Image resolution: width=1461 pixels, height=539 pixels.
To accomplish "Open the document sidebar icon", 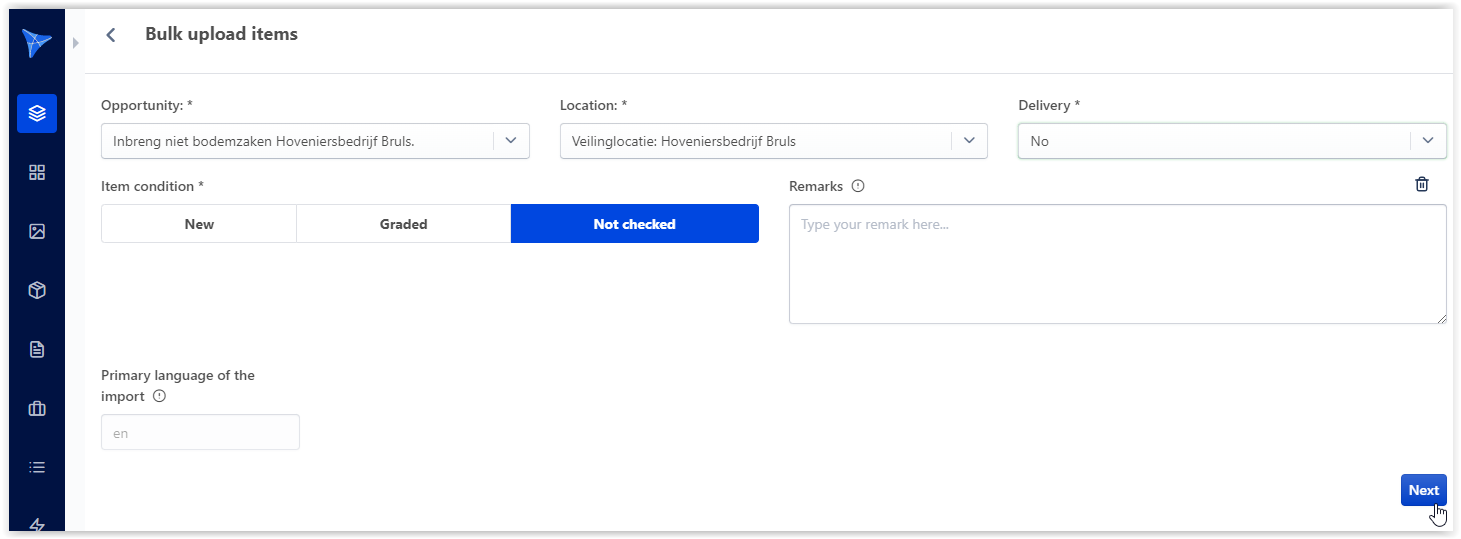I will coord(37,349).
